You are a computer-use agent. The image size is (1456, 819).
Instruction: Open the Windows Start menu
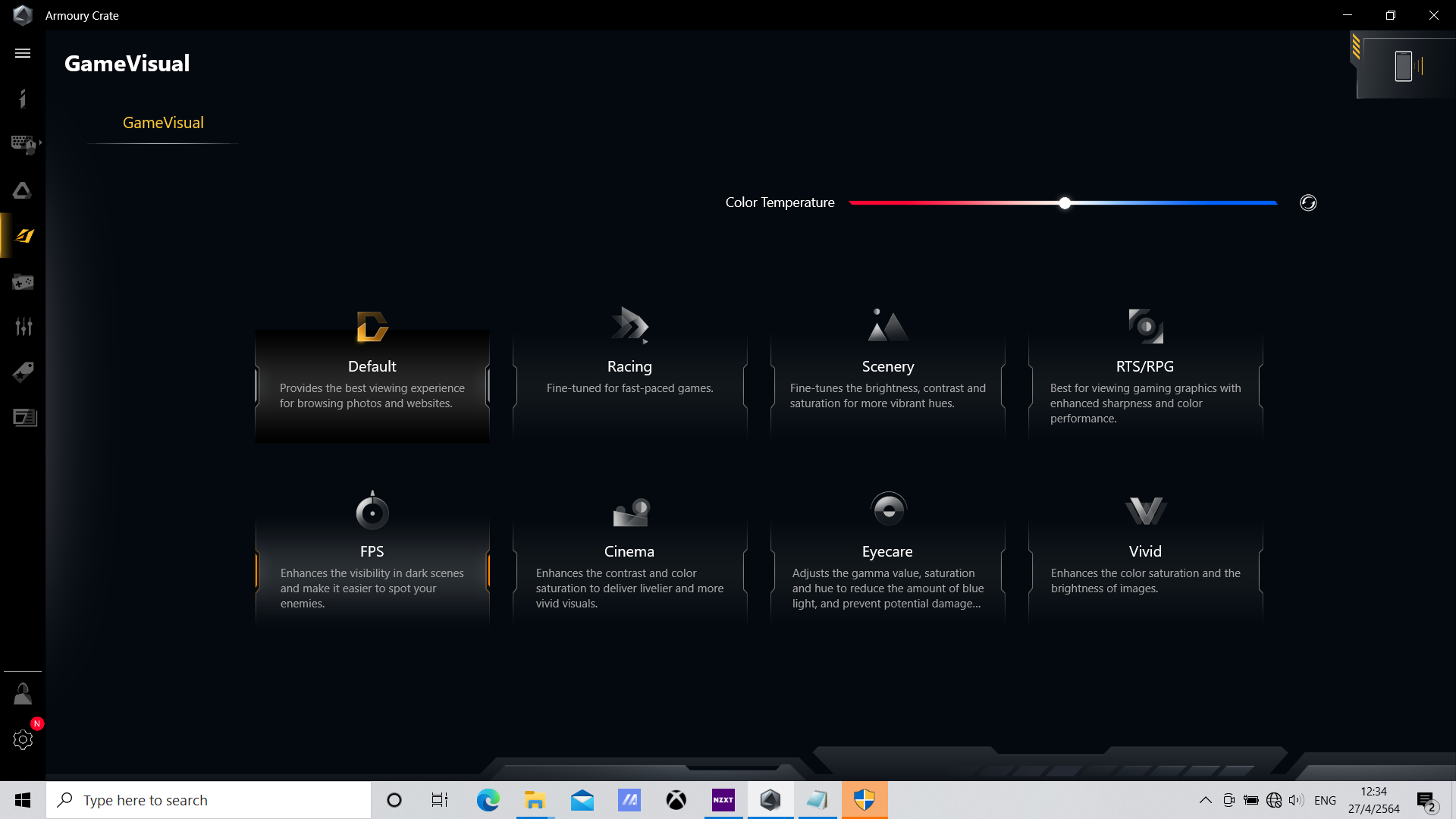(x=23, y=800)
